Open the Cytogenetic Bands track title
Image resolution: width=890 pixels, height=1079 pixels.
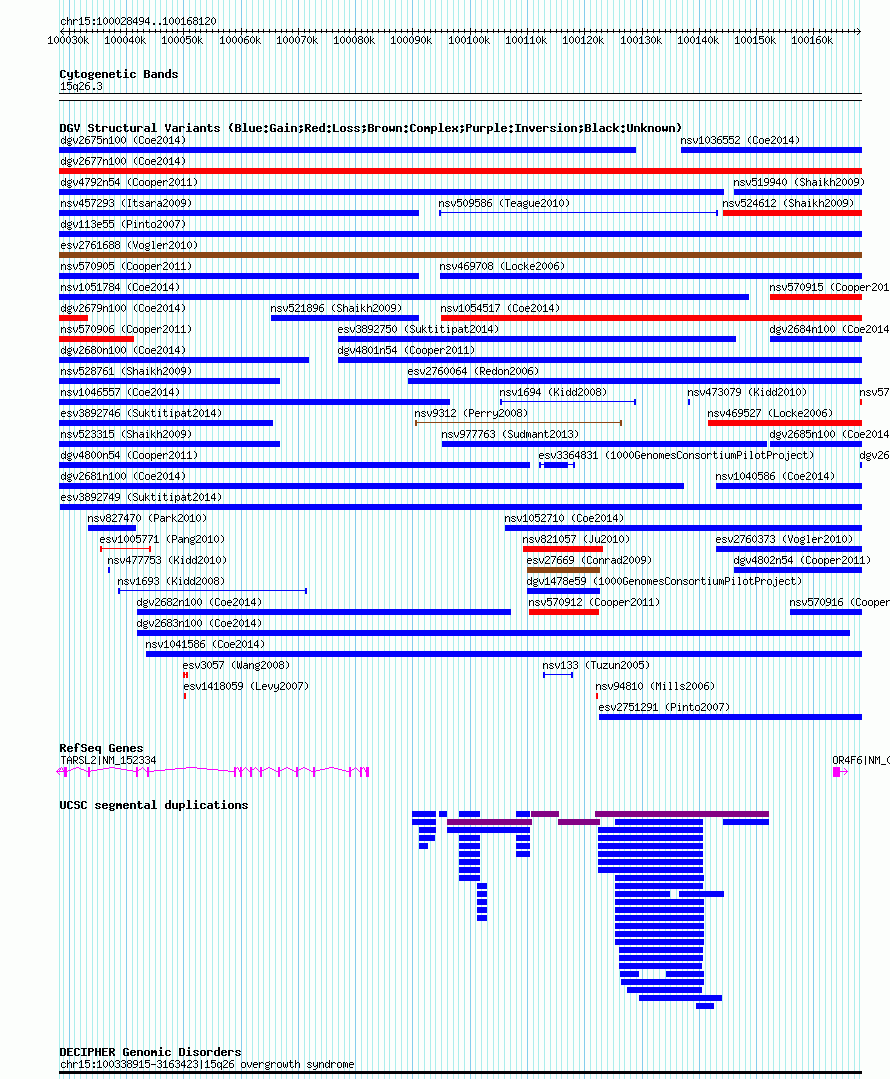point(118,74)
